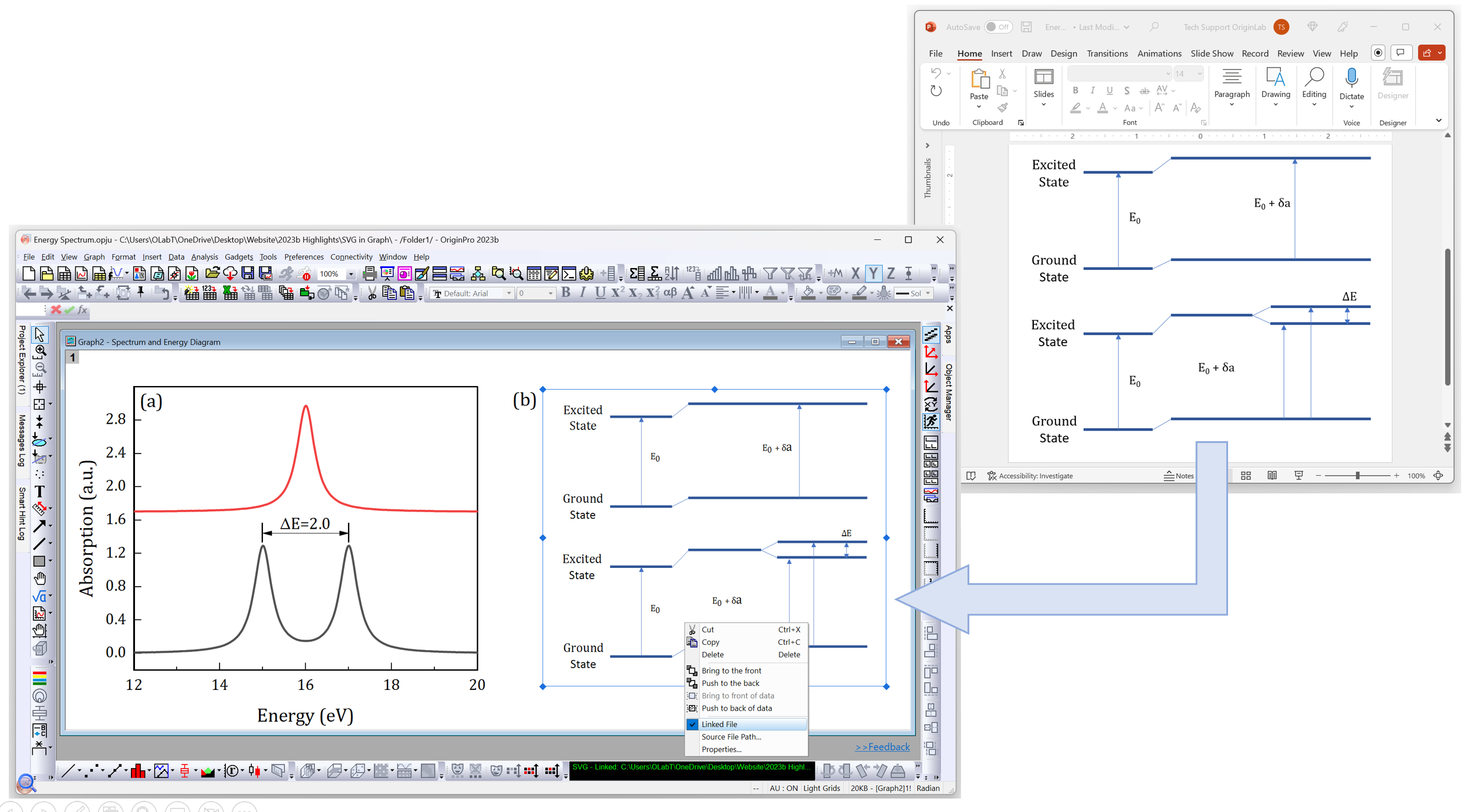Image resolution: width=1467 pixels, height=812 pixels.
Task: Switch to the Transitions ribbon tab
Action: [1107, 53]
